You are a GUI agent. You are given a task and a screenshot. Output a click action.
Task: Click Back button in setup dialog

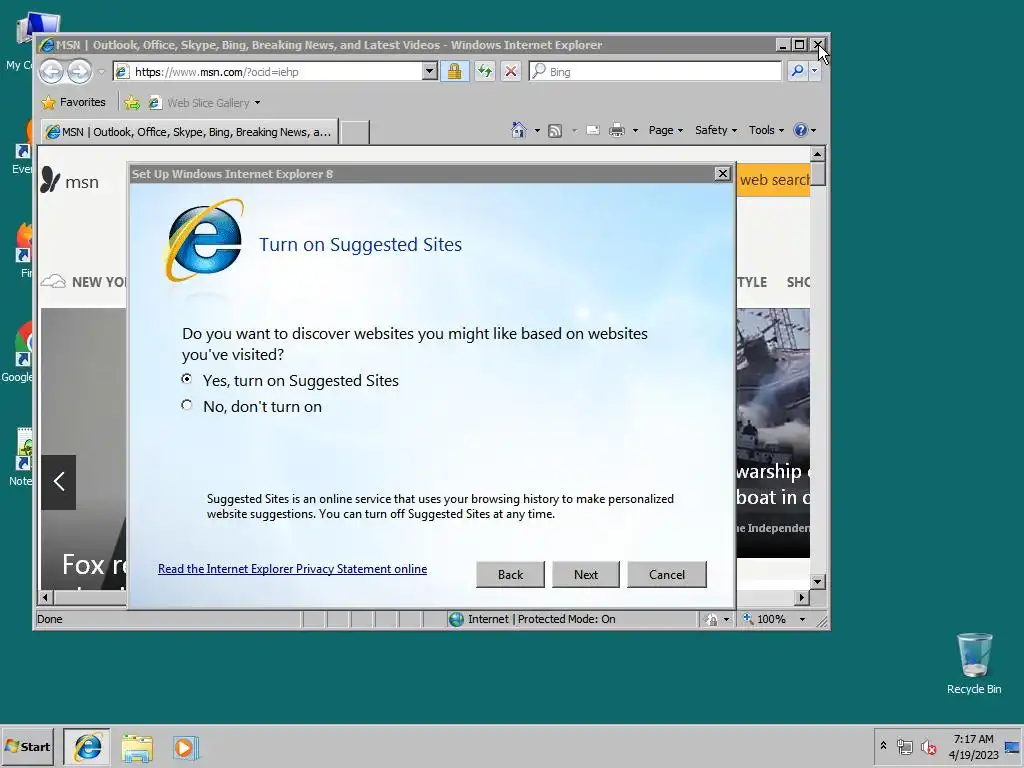(x=510, y=575)
